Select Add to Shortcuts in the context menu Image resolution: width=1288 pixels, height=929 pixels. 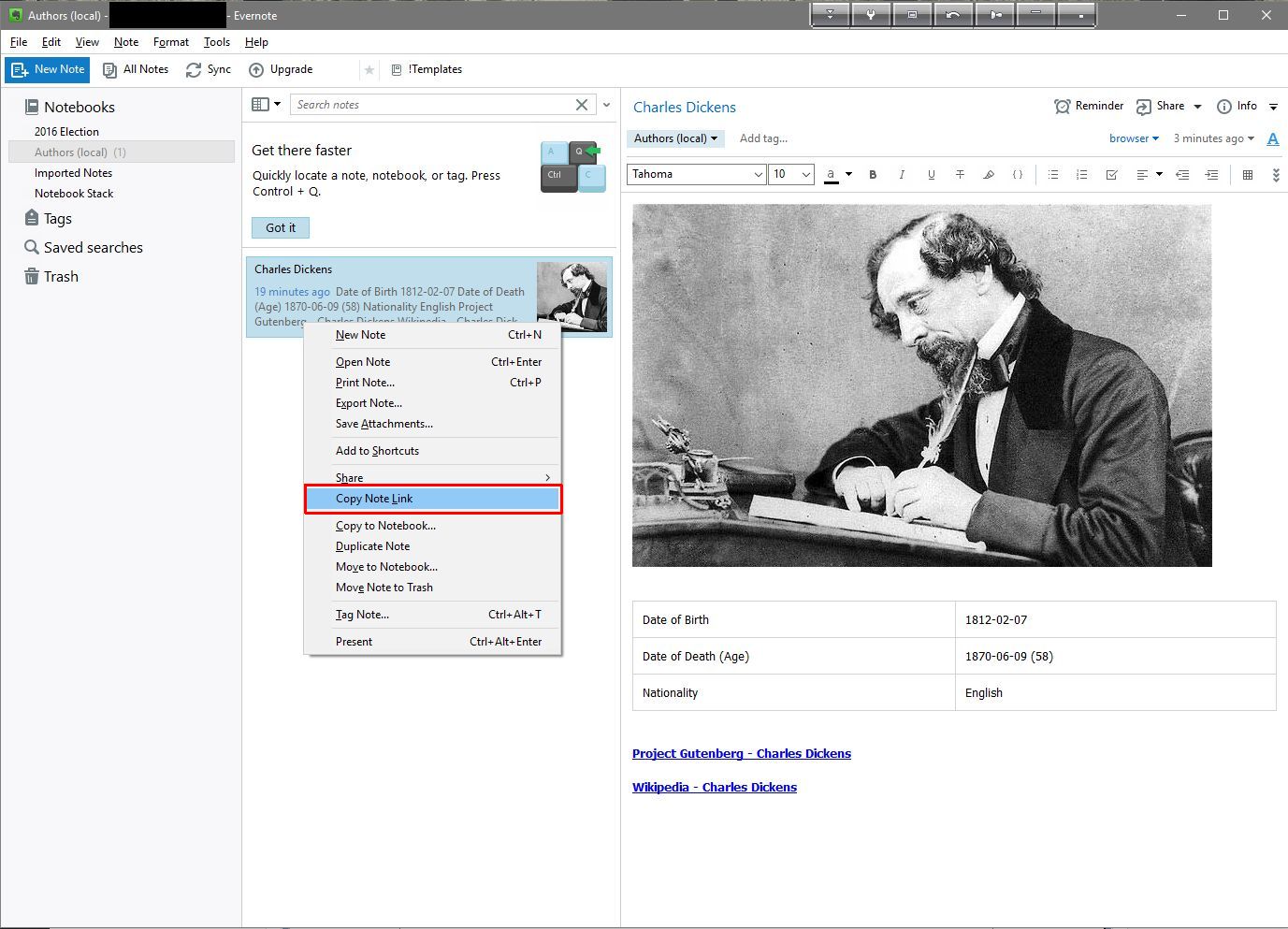click(x=433, y=451)
